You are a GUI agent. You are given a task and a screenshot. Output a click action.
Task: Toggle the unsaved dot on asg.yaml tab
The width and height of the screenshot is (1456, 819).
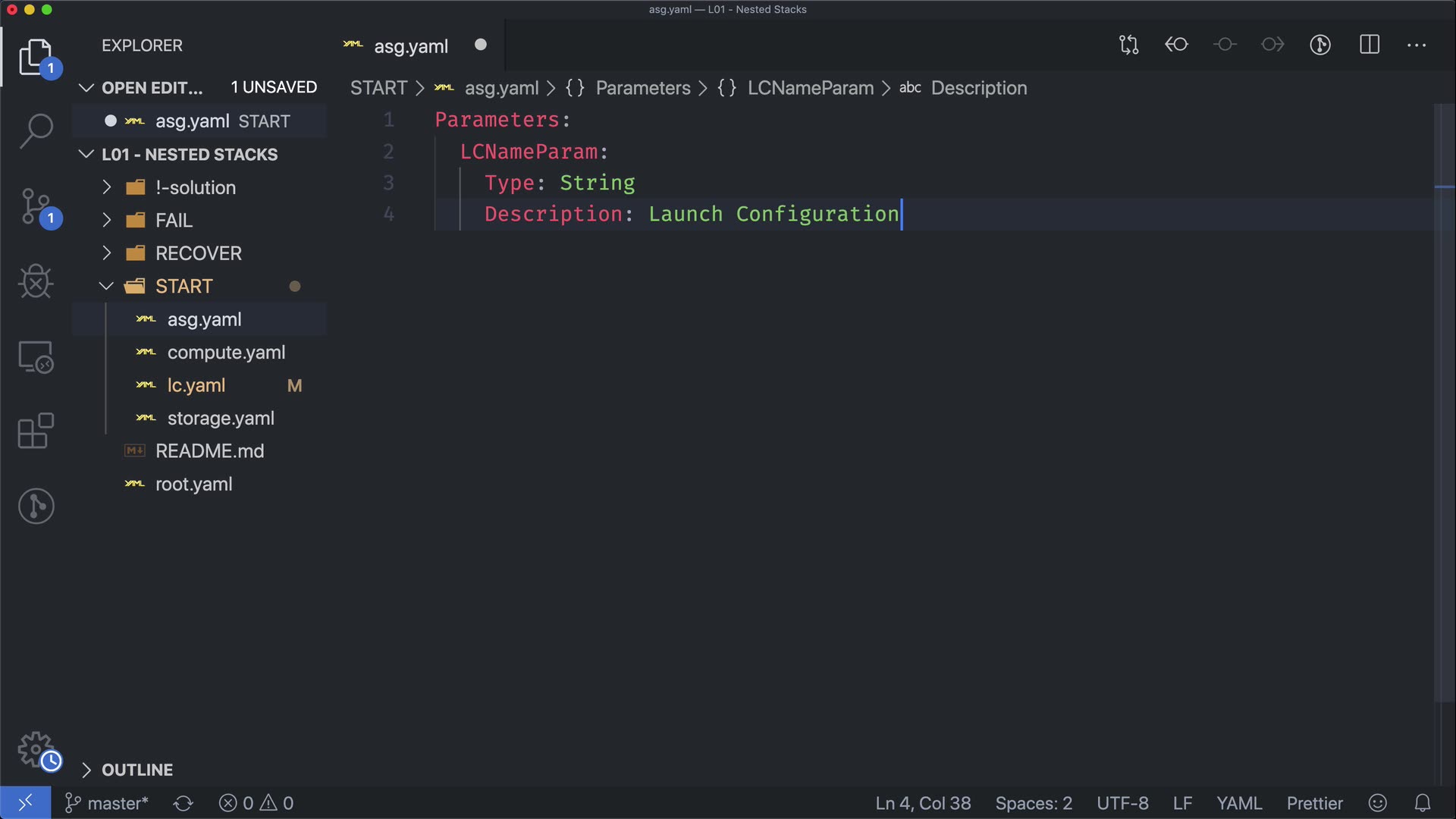481,45
